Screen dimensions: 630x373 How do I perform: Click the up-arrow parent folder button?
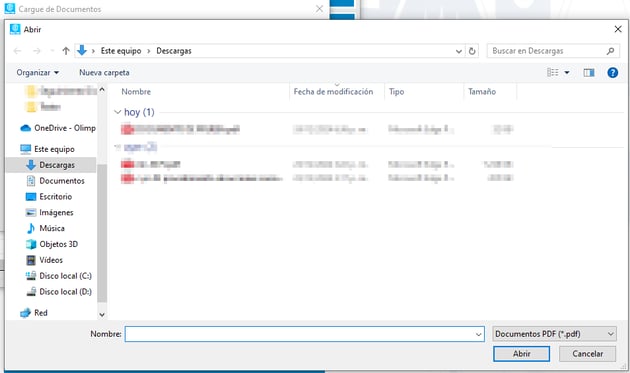[66, 51]
